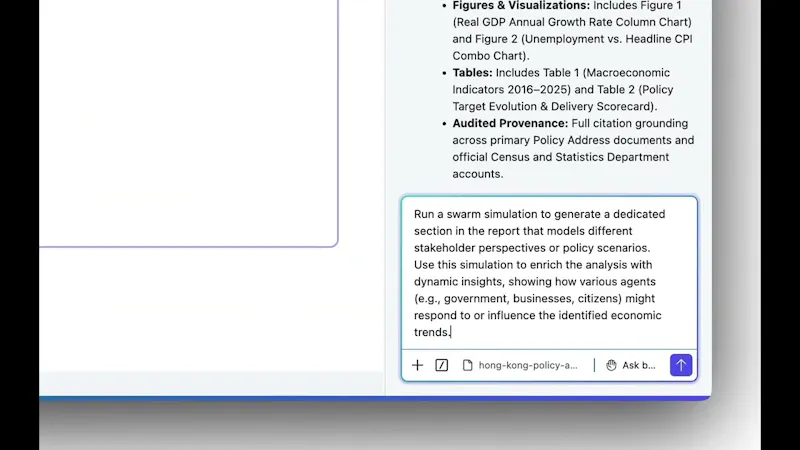Click the 'Tables:' bullet heading
800x450 pixels.
click(x=472, y=73)
